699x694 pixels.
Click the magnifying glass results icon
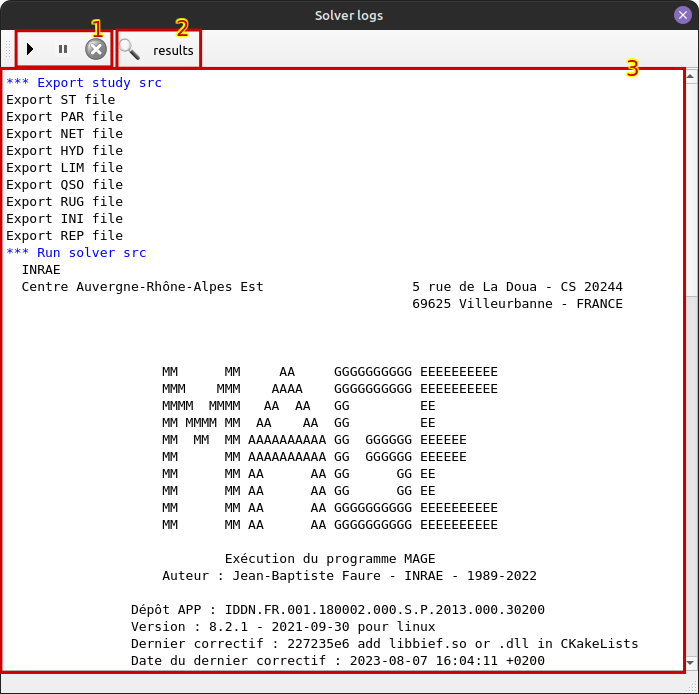click(129, 49)
